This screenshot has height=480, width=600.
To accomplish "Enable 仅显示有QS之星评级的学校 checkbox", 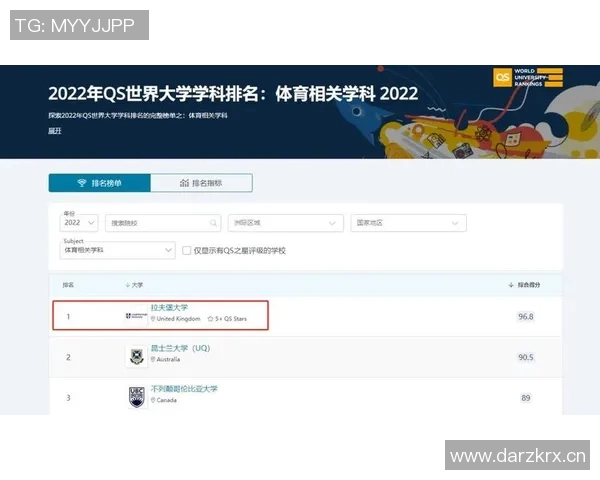I will pyautogui.click(x=186, y=250).
